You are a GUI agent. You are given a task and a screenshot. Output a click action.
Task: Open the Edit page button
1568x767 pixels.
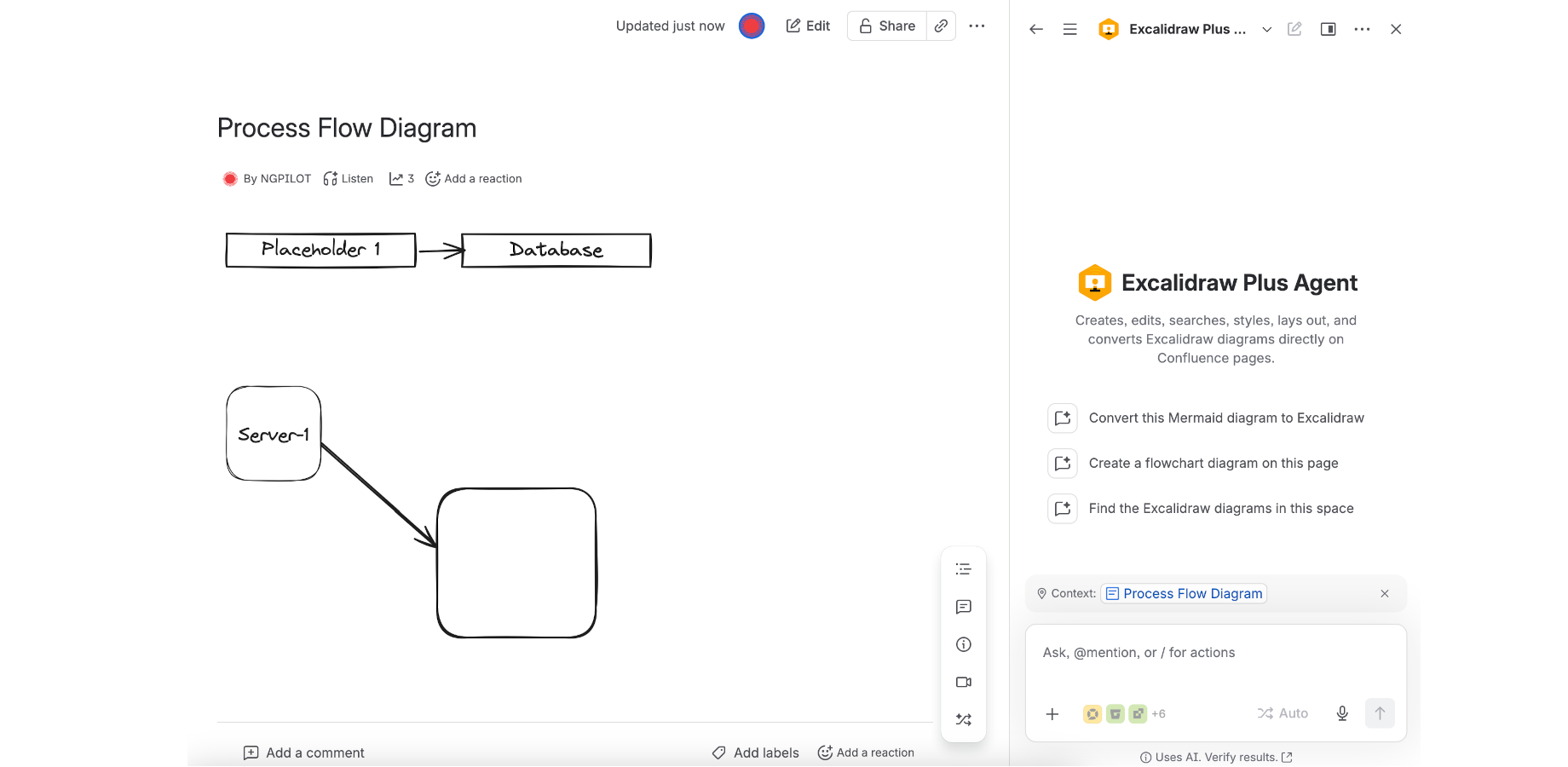808,26
